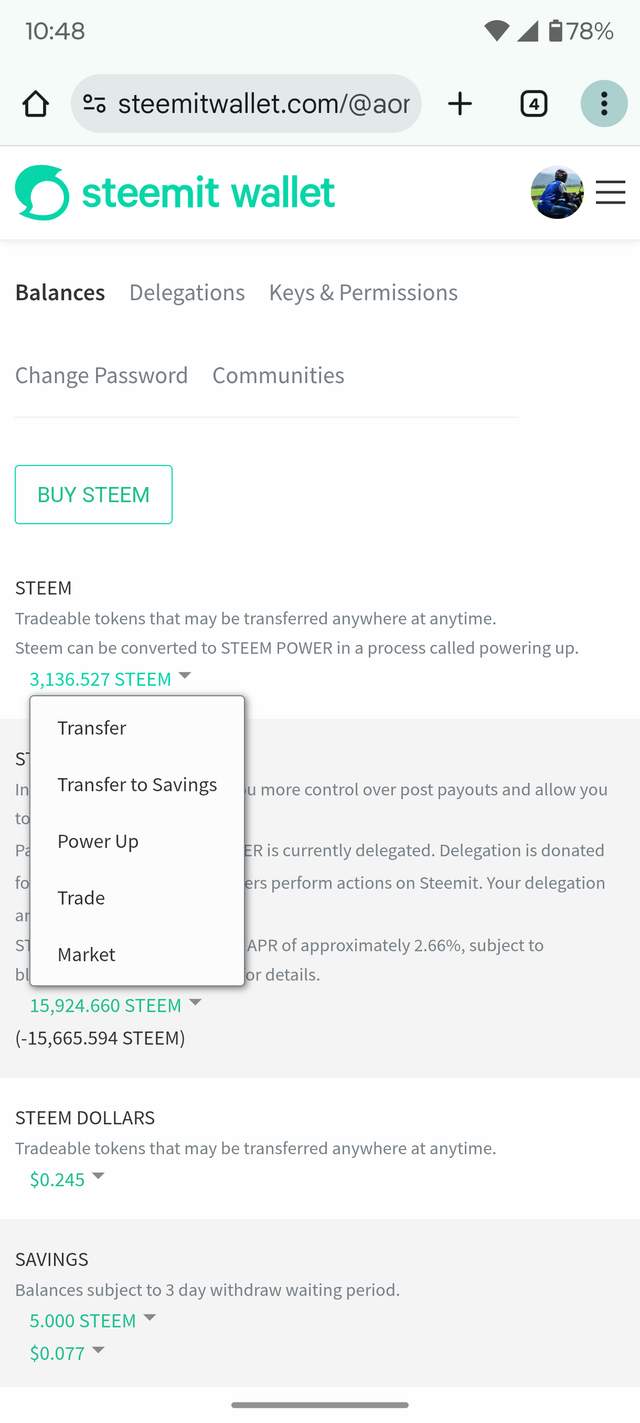Select Power Up in the menu
Viewport: 640px width, 1423px height.
point(98,841)
